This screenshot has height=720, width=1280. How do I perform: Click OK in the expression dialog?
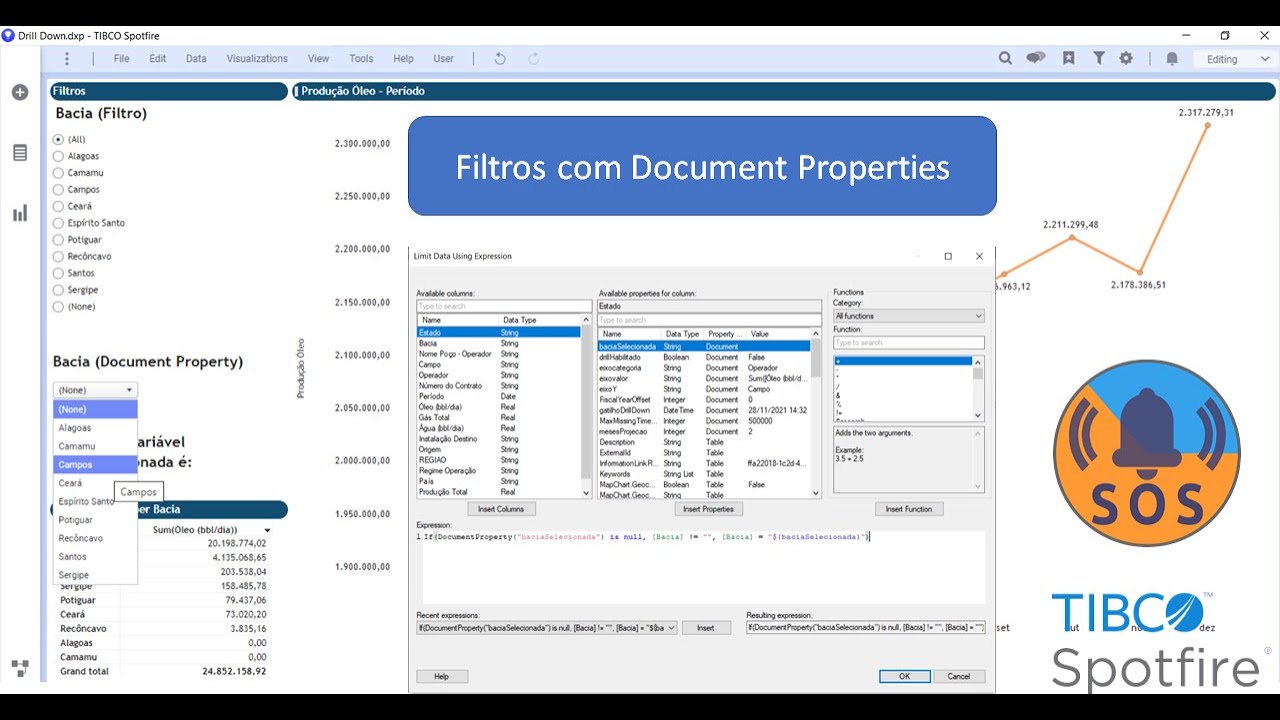904,676
